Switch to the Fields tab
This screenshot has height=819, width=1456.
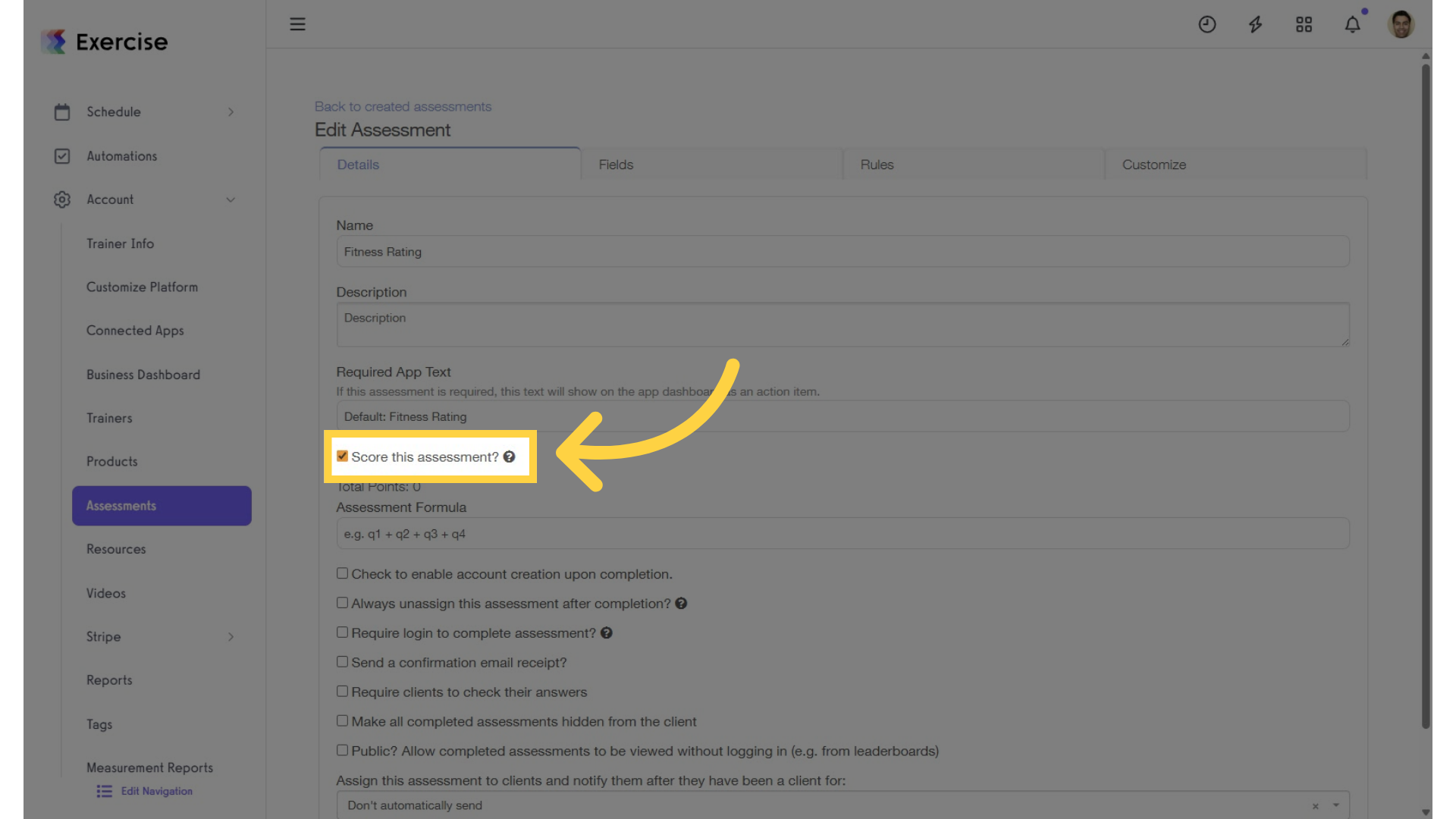(x=712, y=165)
